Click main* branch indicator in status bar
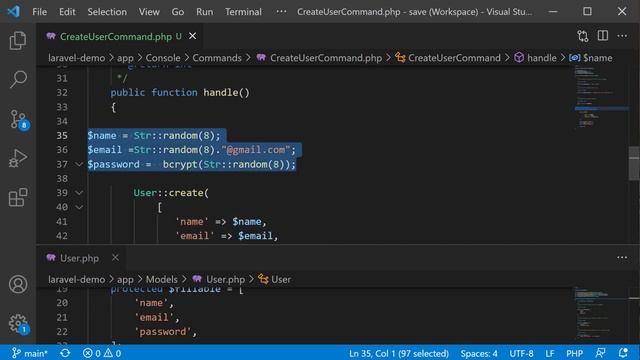Image resolution: width=640 pixels, height=360 pixels. pos(30,353)
